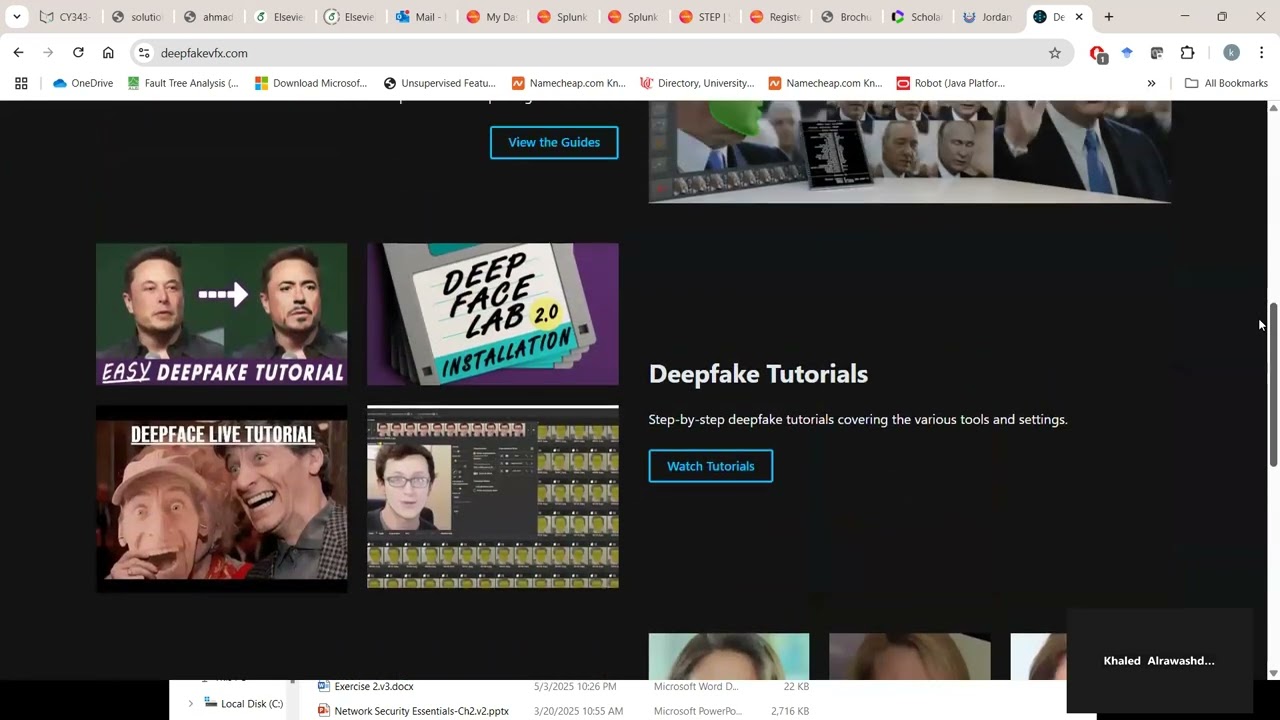The image size is (1280, 720).
Task: Open the red extension icon with badge
Action: point(1098,54)
